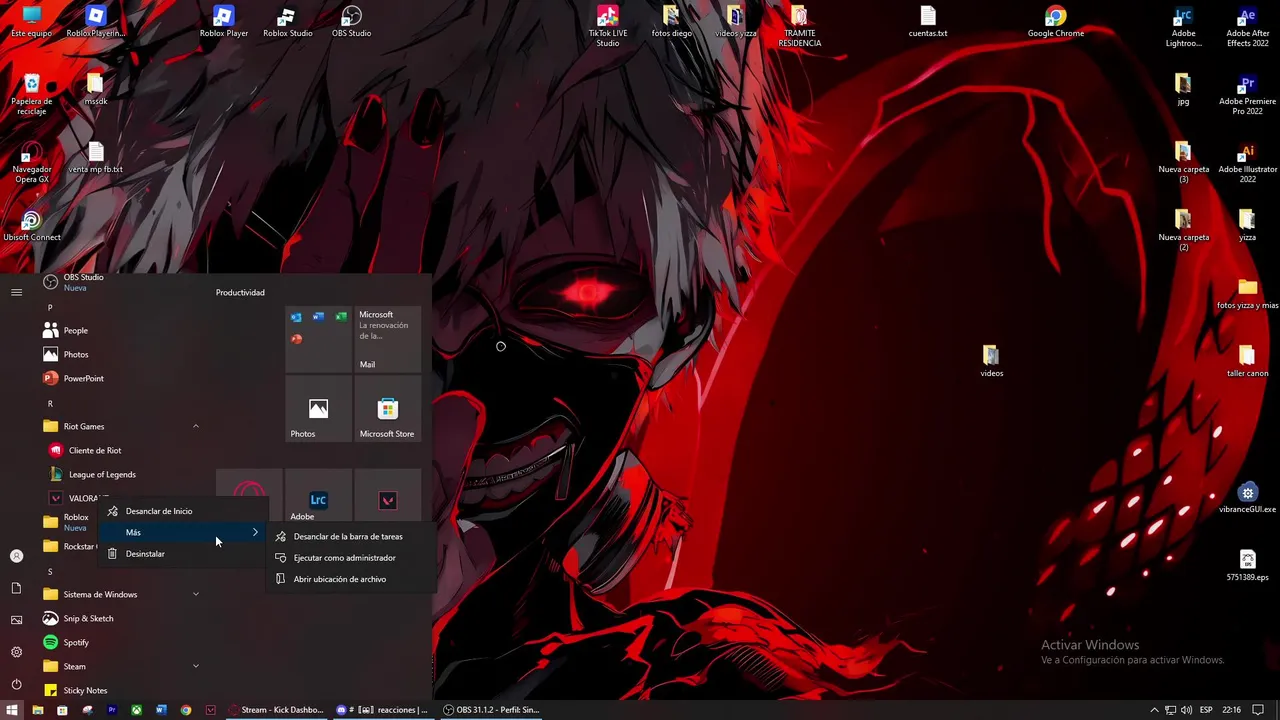
Task: Open Xbox app from the taskbar
Action: click(136, 710)
